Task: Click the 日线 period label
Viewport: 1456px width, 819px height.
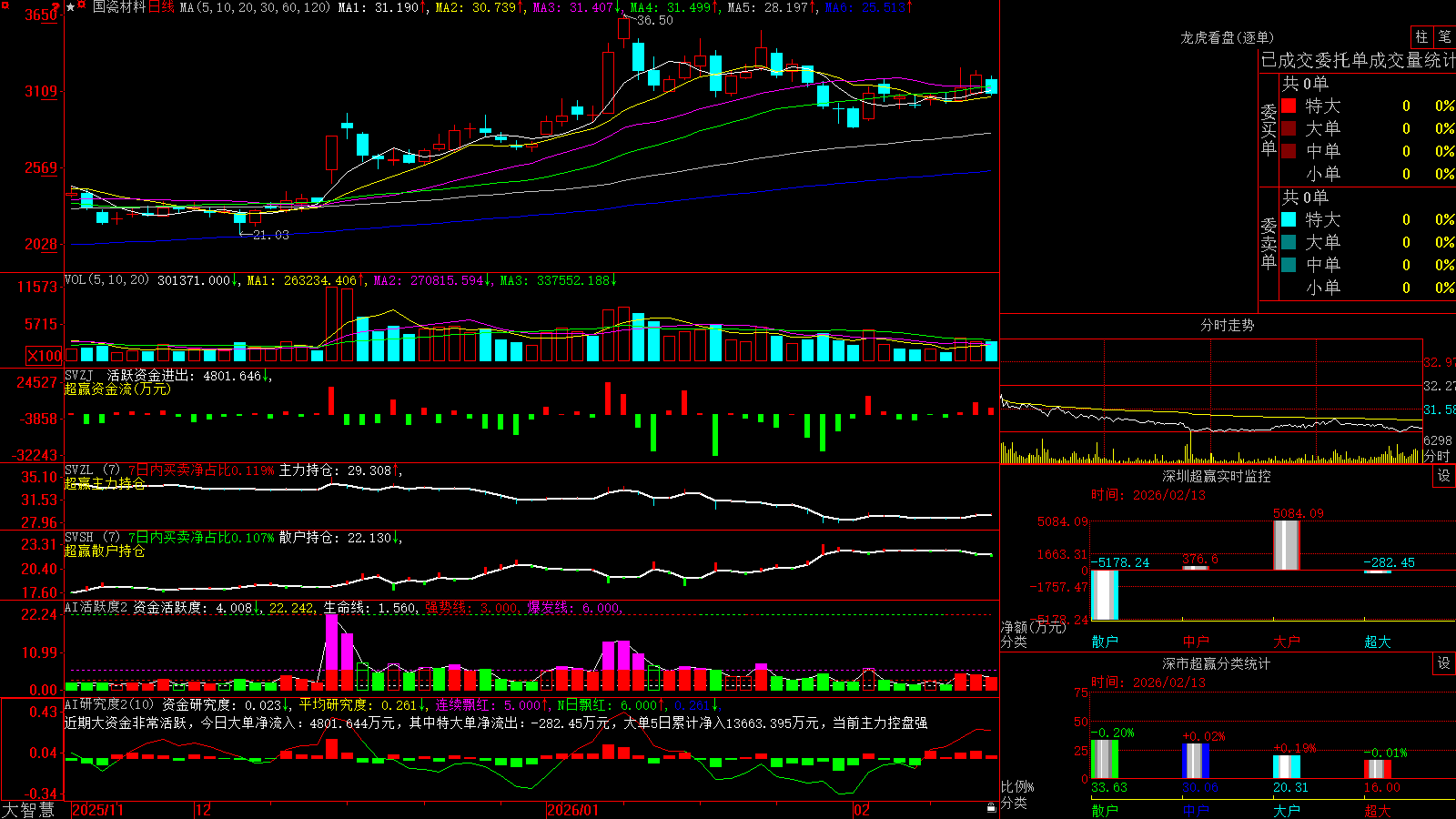Action: coord(161,7)
